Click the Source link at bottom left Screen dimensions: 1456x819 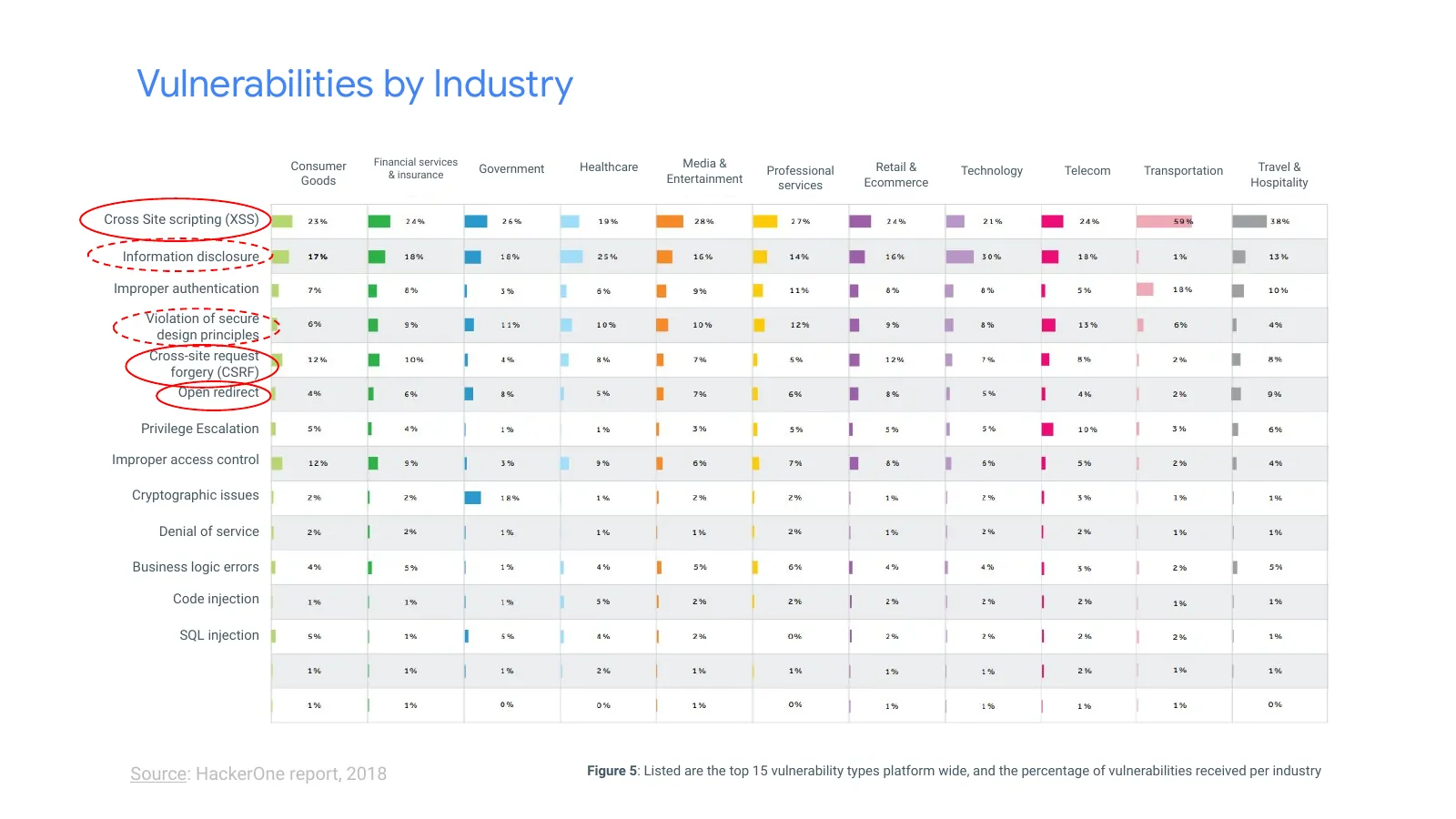tap(159, 773)
